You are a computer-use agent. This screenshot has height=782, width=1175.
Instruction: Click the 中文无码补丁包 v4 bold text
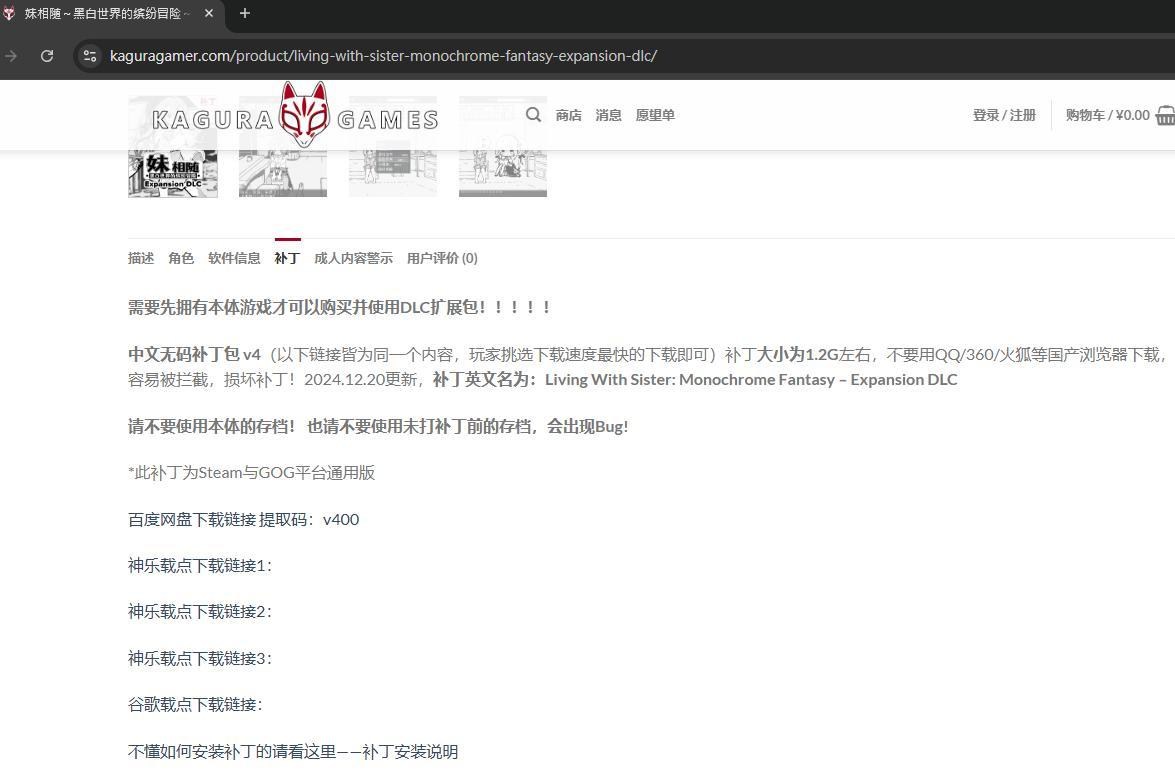194,354
